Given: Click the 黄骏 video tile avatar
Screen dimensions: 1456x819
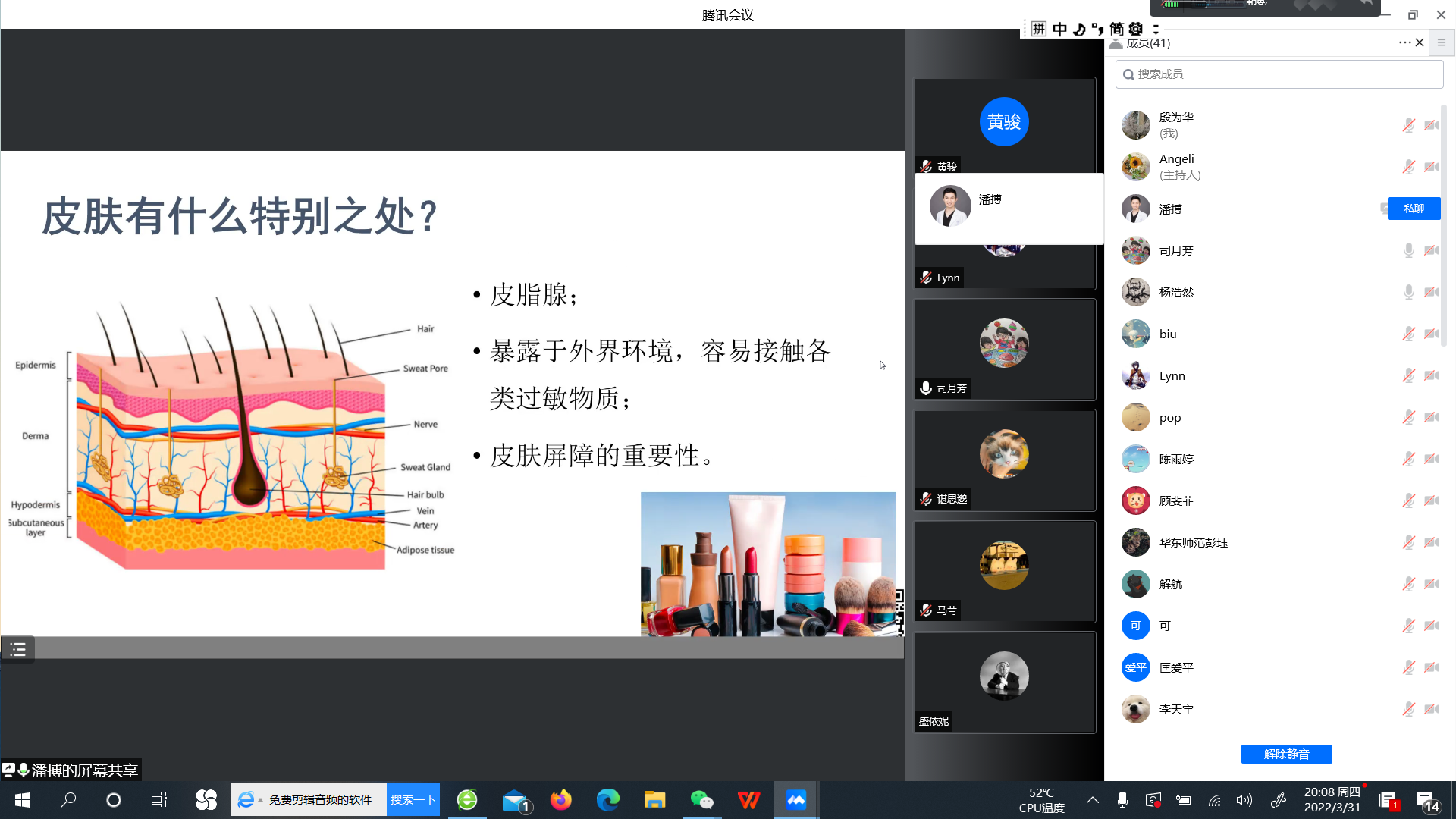Looking at the screenshot, I should point(1004,122).
